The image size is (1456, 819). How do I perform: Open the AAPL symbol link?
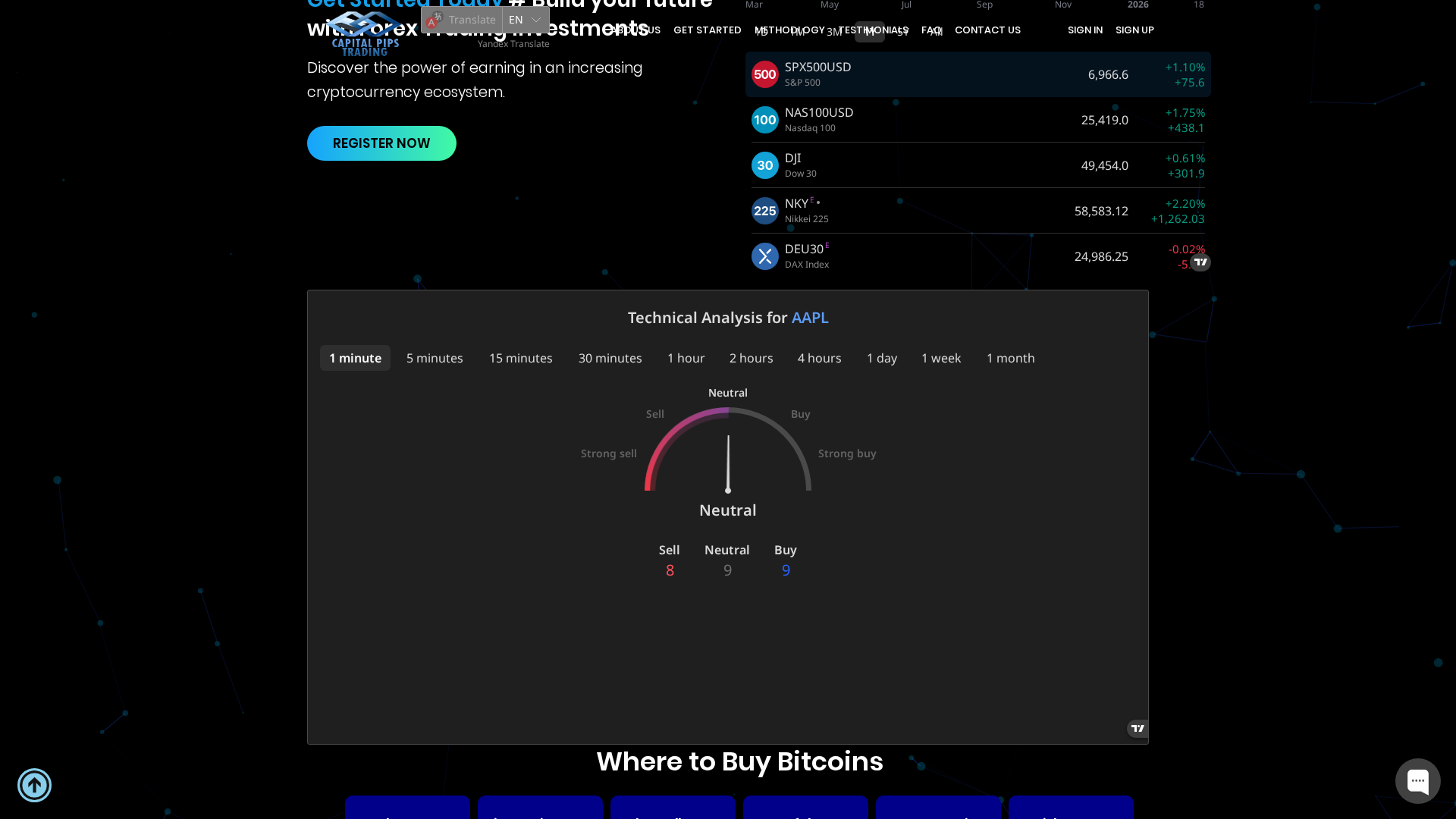click(x=810, y=318)
